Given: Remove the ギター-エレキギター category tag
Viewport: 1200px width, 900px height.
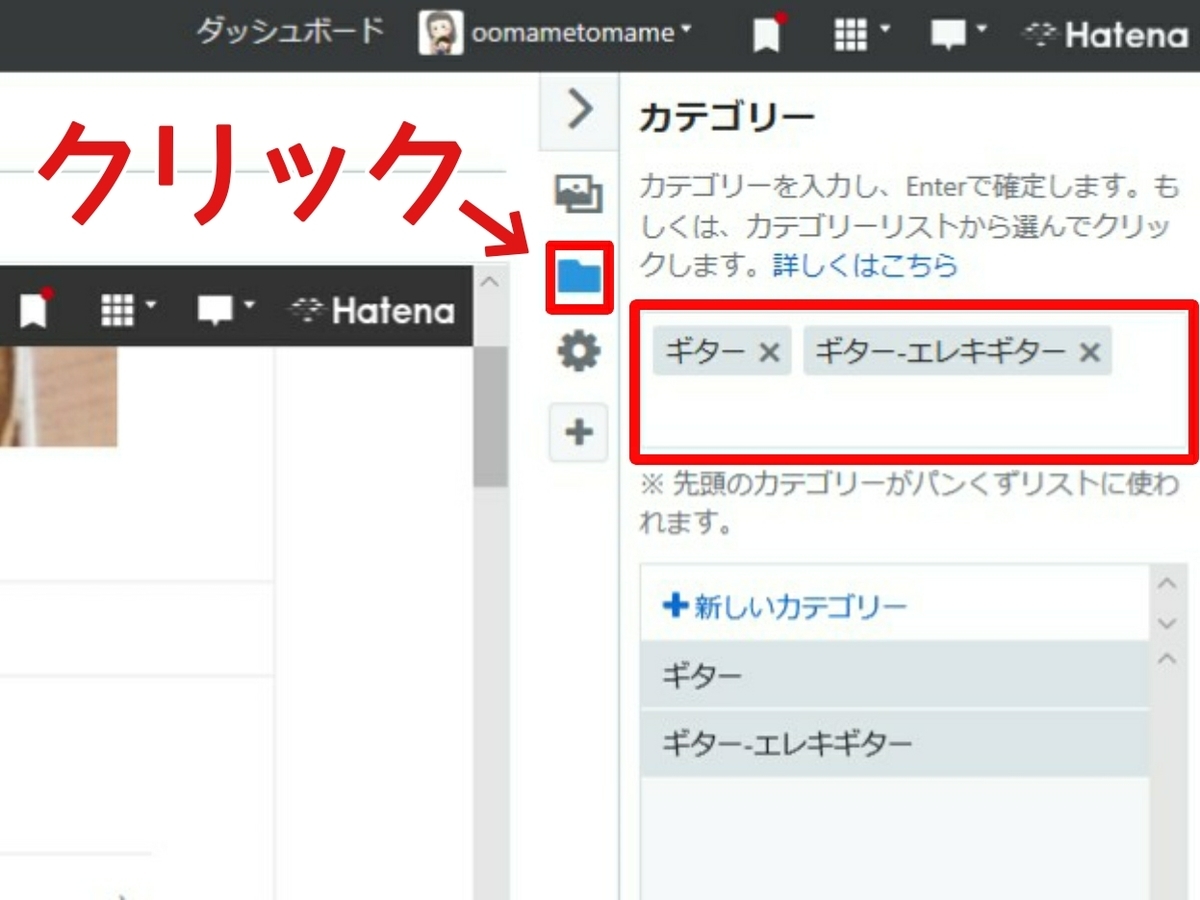Looking at the screenshot, I should 1090,352.
